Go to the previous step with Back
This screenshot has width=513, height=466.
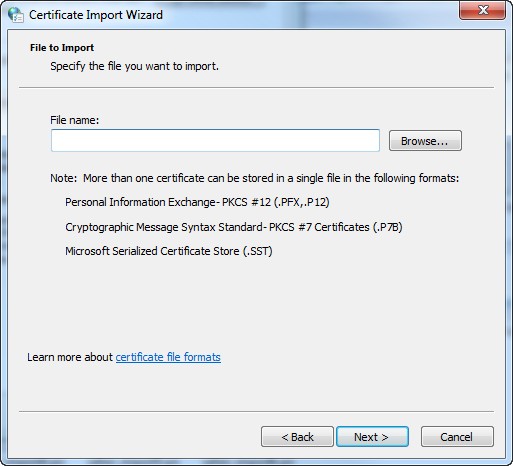[297, 437]
